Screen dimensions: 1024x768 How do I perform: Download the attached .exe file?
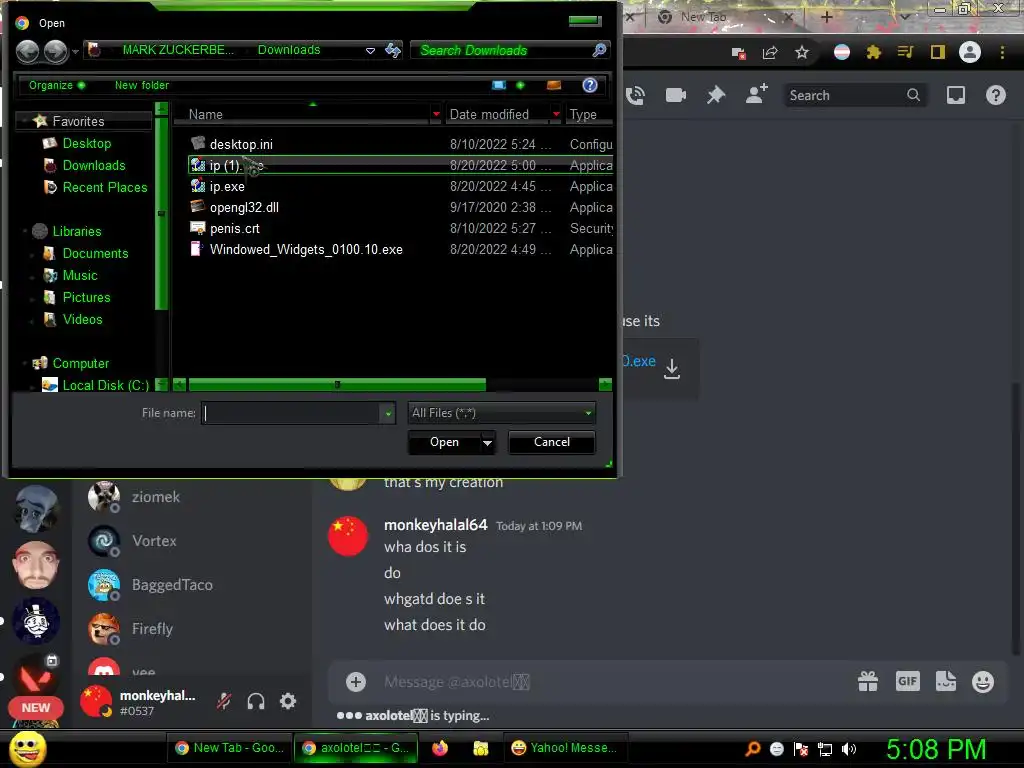point(672,369)
